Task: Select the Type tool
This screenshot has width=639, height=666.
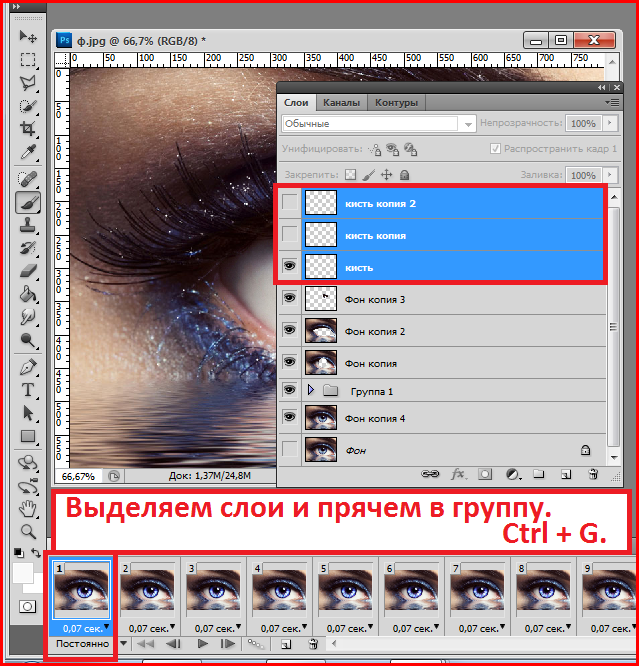Action: coord(28,390)
